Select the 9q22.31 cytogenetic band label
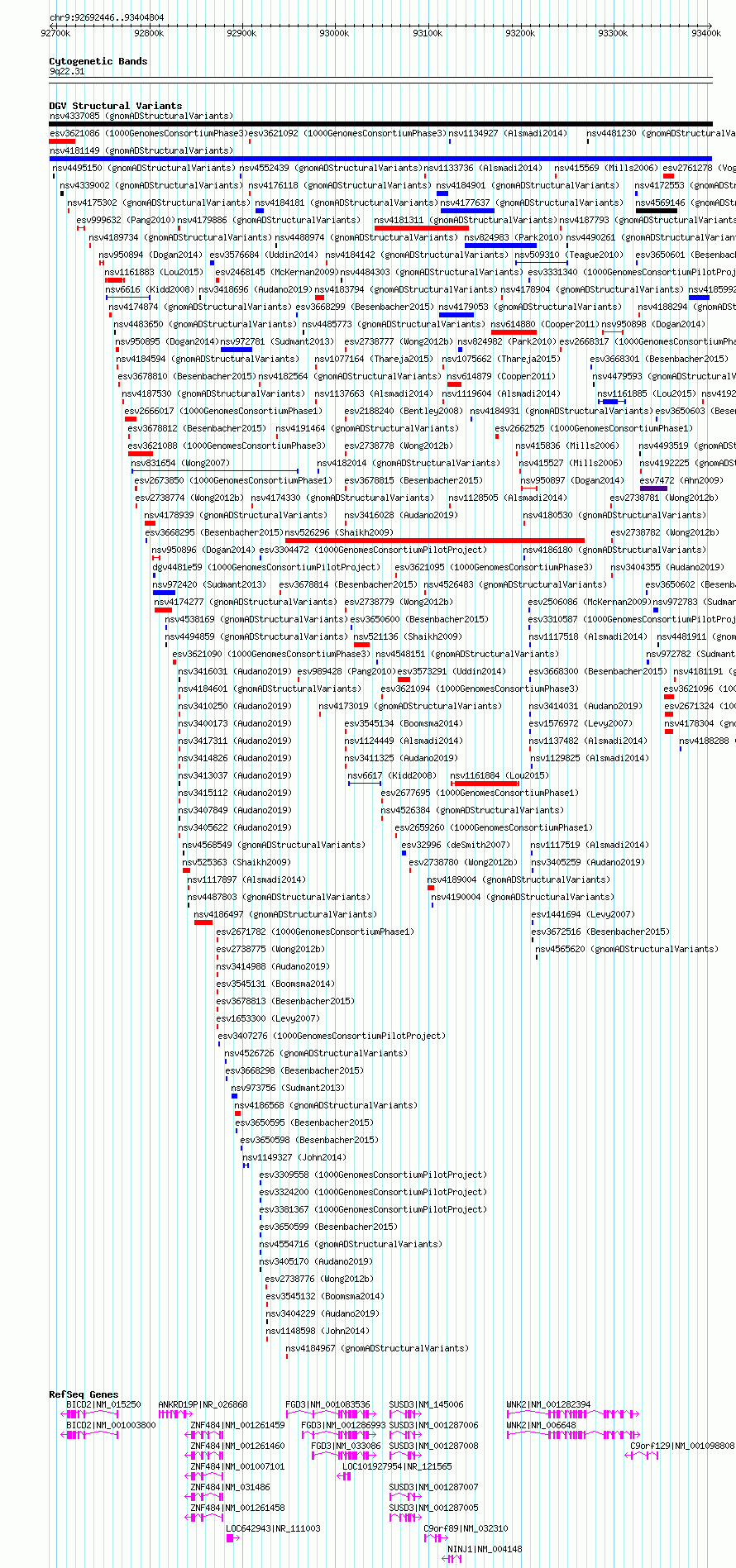The width and height of the screenshot is (736, 1568). (67, 72)
